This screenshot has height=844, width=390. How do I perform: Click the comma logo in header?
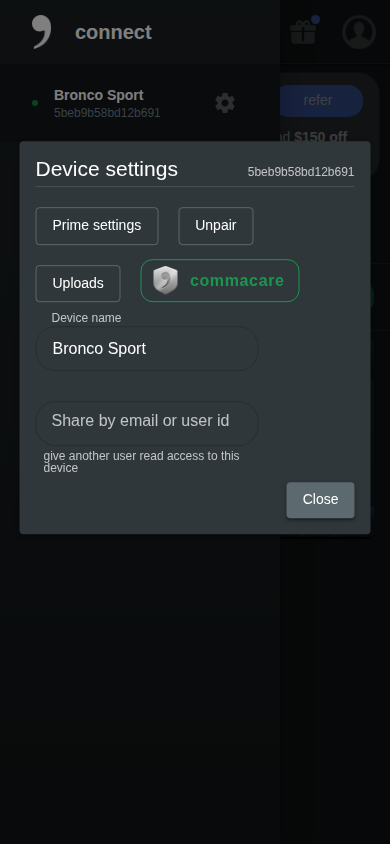click(x=42, y=32)
